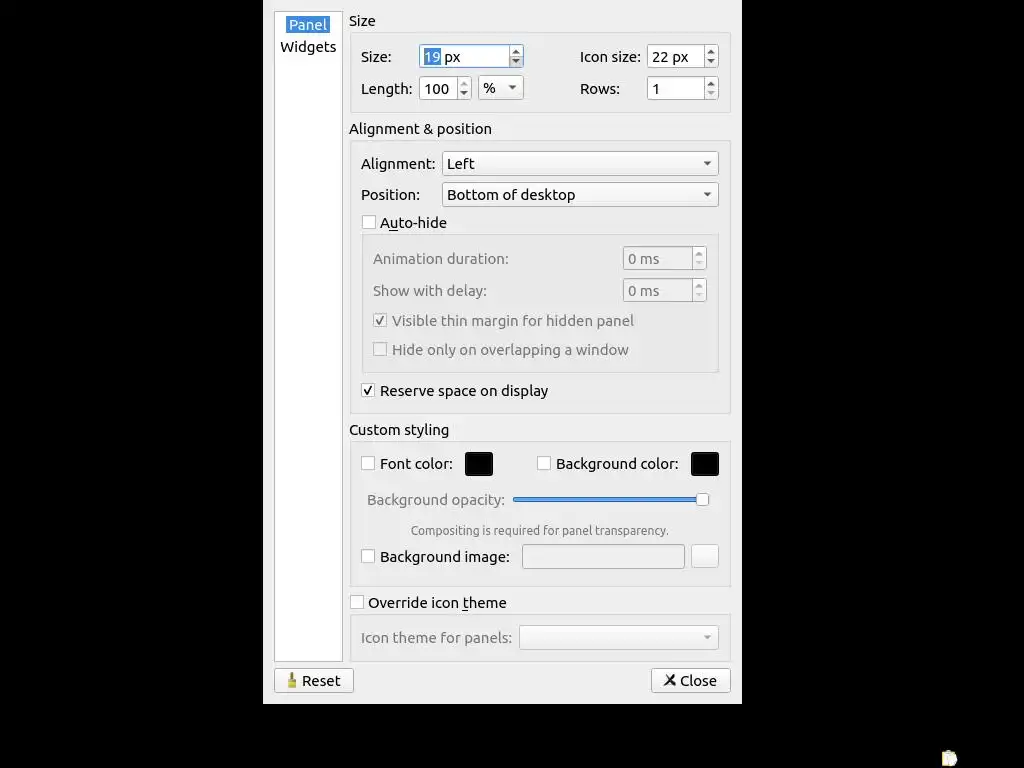
Task: Increase Icon size with up arrow
Action: pyautogui.click(x=711, y=51)
